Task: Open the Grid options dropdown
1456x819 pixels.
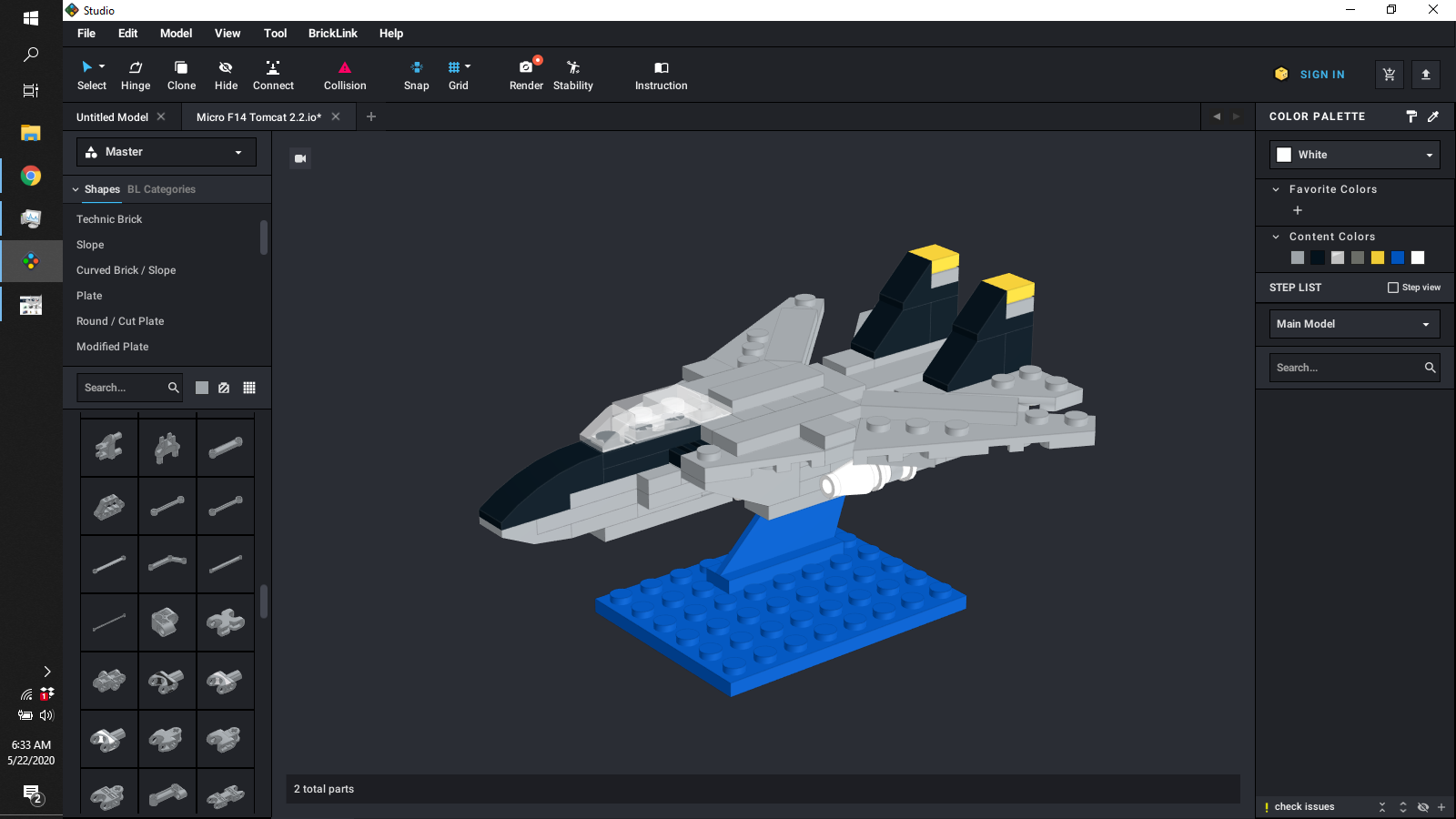Action: coord(468,66)
